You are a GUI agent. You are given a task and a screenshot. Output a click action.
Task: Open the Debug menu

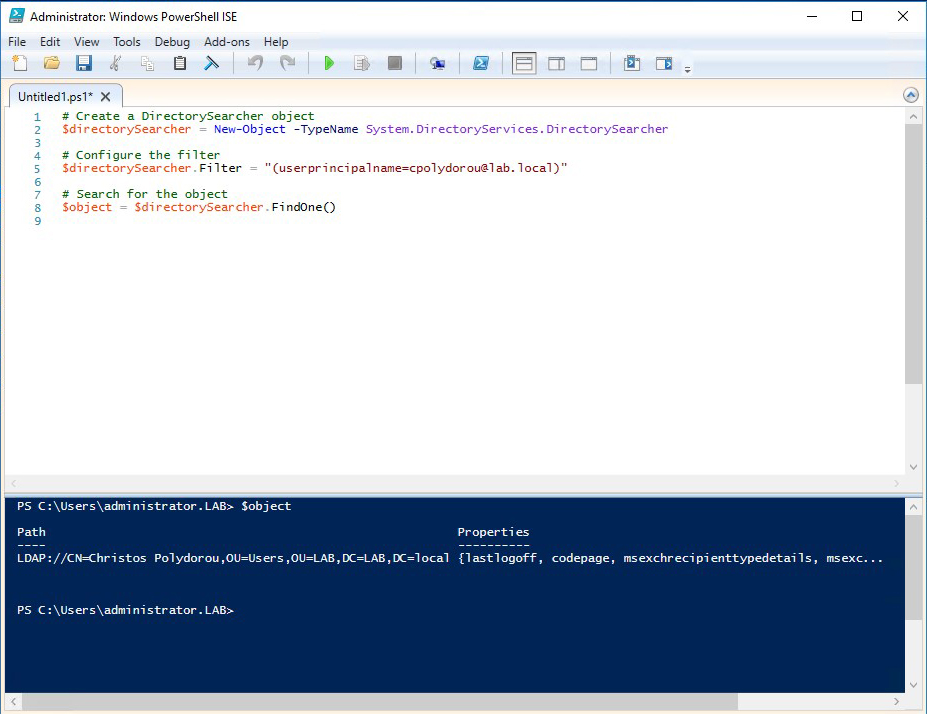pos(172,42)
